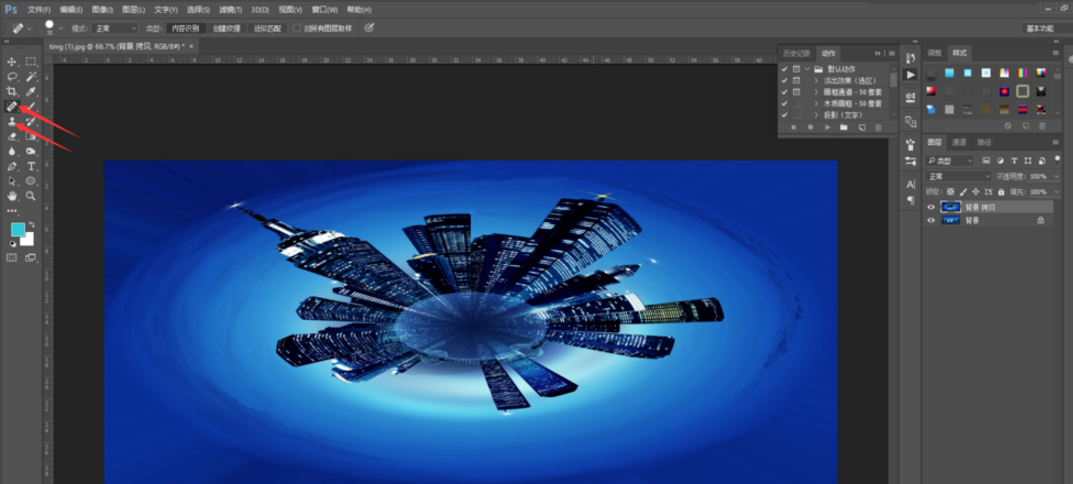Select the Horizontal Type tool
The width and height of the screenshot is (1073, 484).
pos(31,166)
